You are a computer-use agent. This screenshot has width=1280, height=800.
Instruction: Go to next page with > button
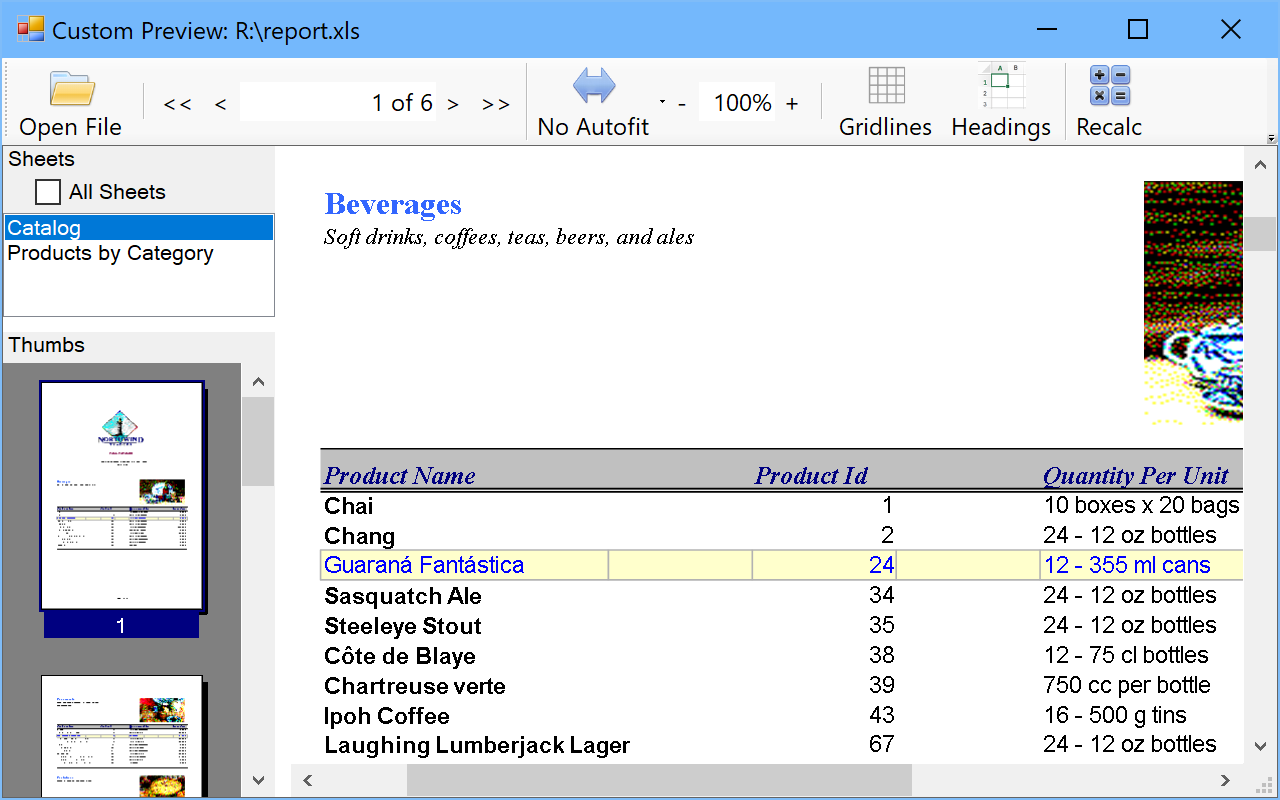click(x=453, y=104)
